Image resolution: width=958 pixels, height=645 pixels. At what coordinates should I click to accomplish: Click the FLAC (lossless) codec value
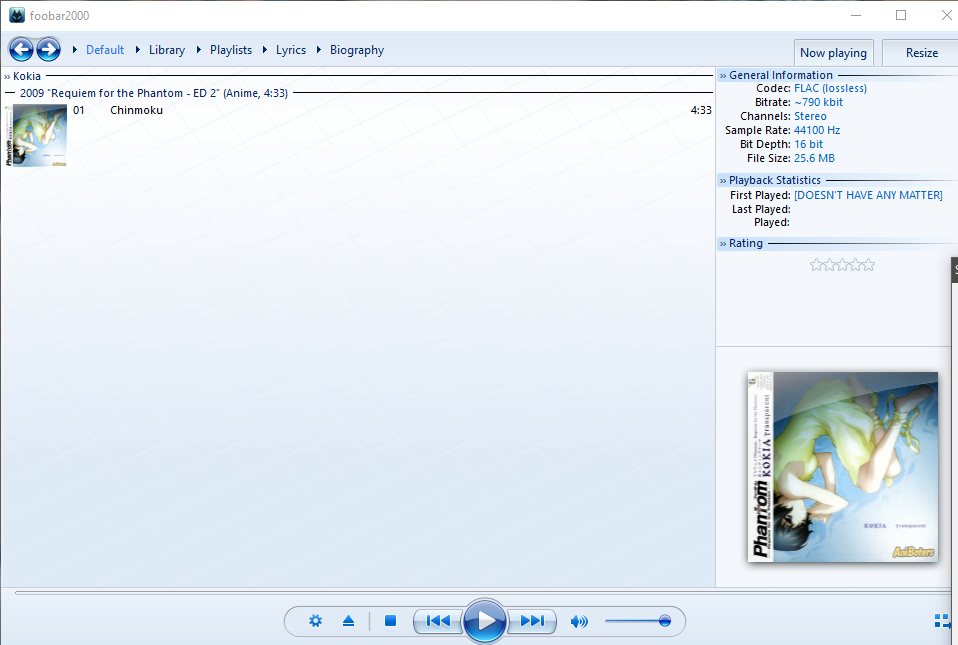(x=830, y=89)
